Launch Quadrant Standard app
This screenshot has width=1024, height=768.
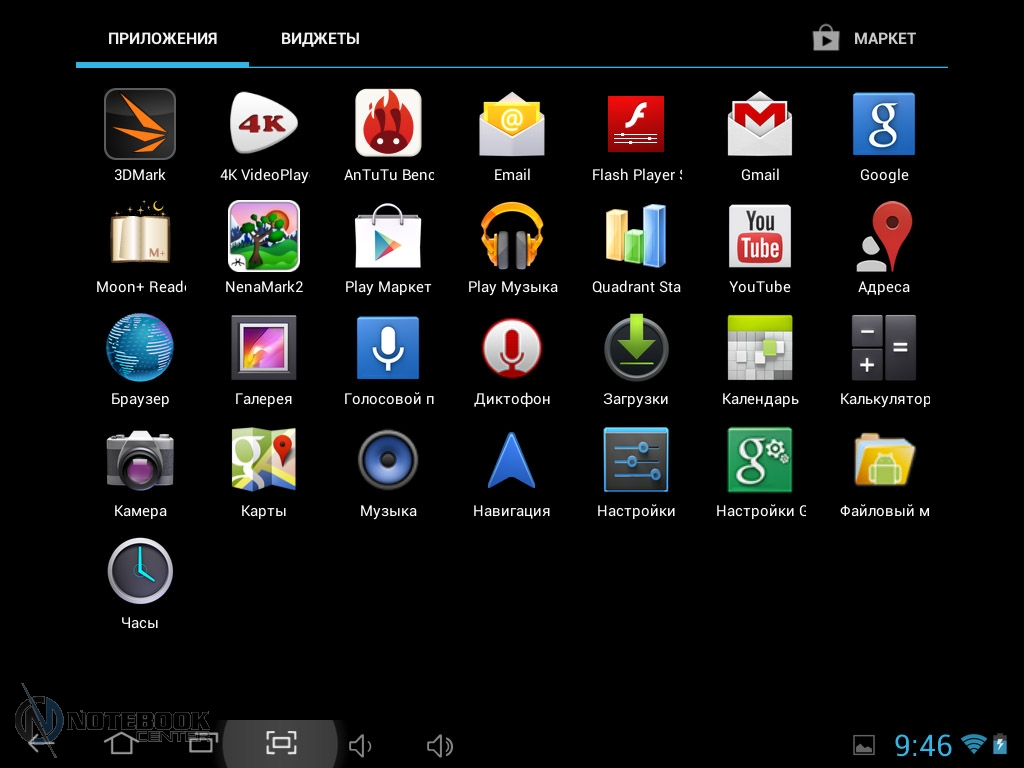[x=636, y=237]
